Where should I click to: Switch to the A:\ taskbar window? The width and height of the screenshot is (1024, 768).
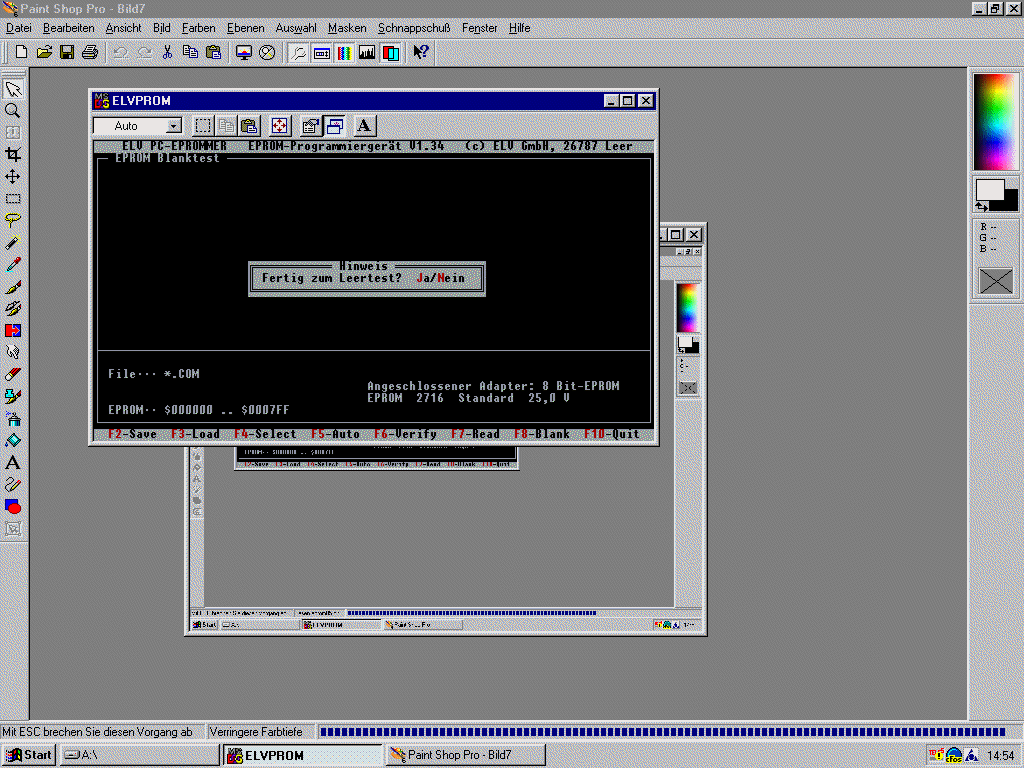click(x=140, y=755)
